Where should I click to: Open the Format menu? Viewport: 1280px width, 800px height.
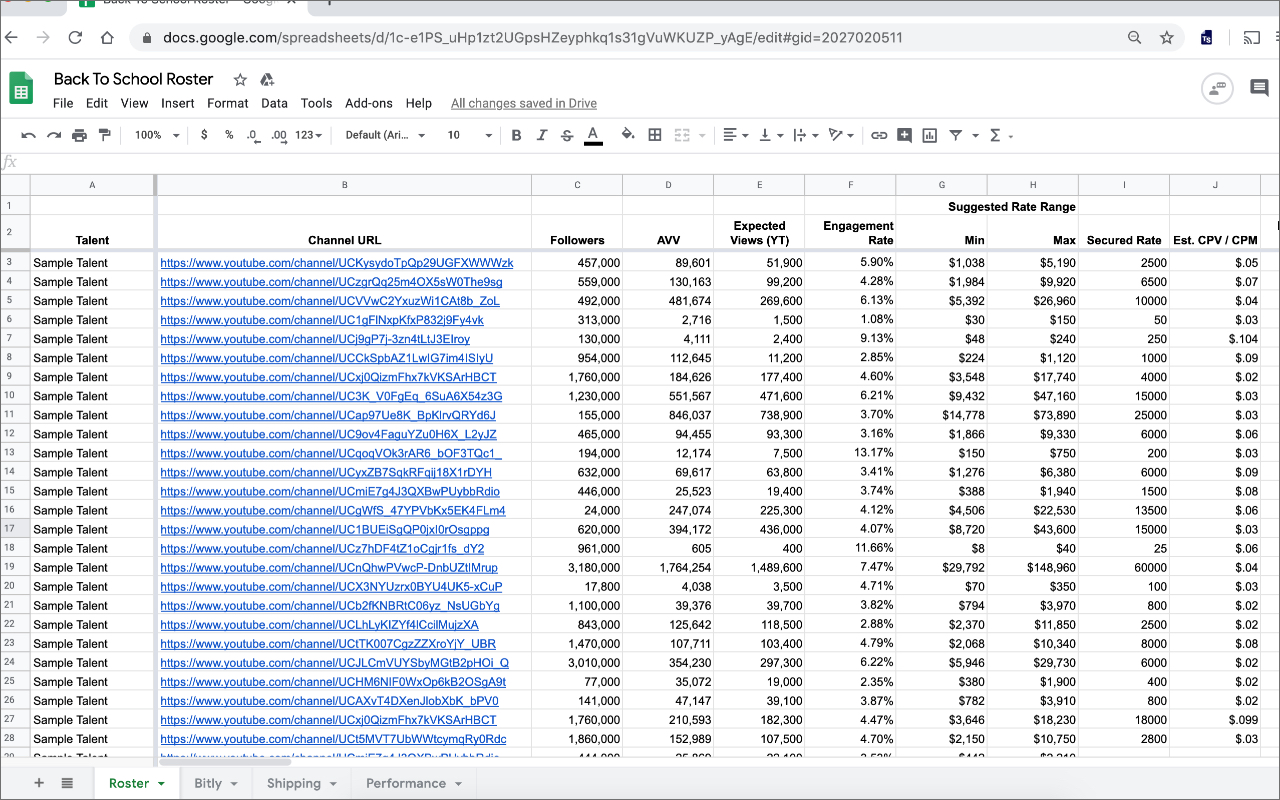coord(228,103)
